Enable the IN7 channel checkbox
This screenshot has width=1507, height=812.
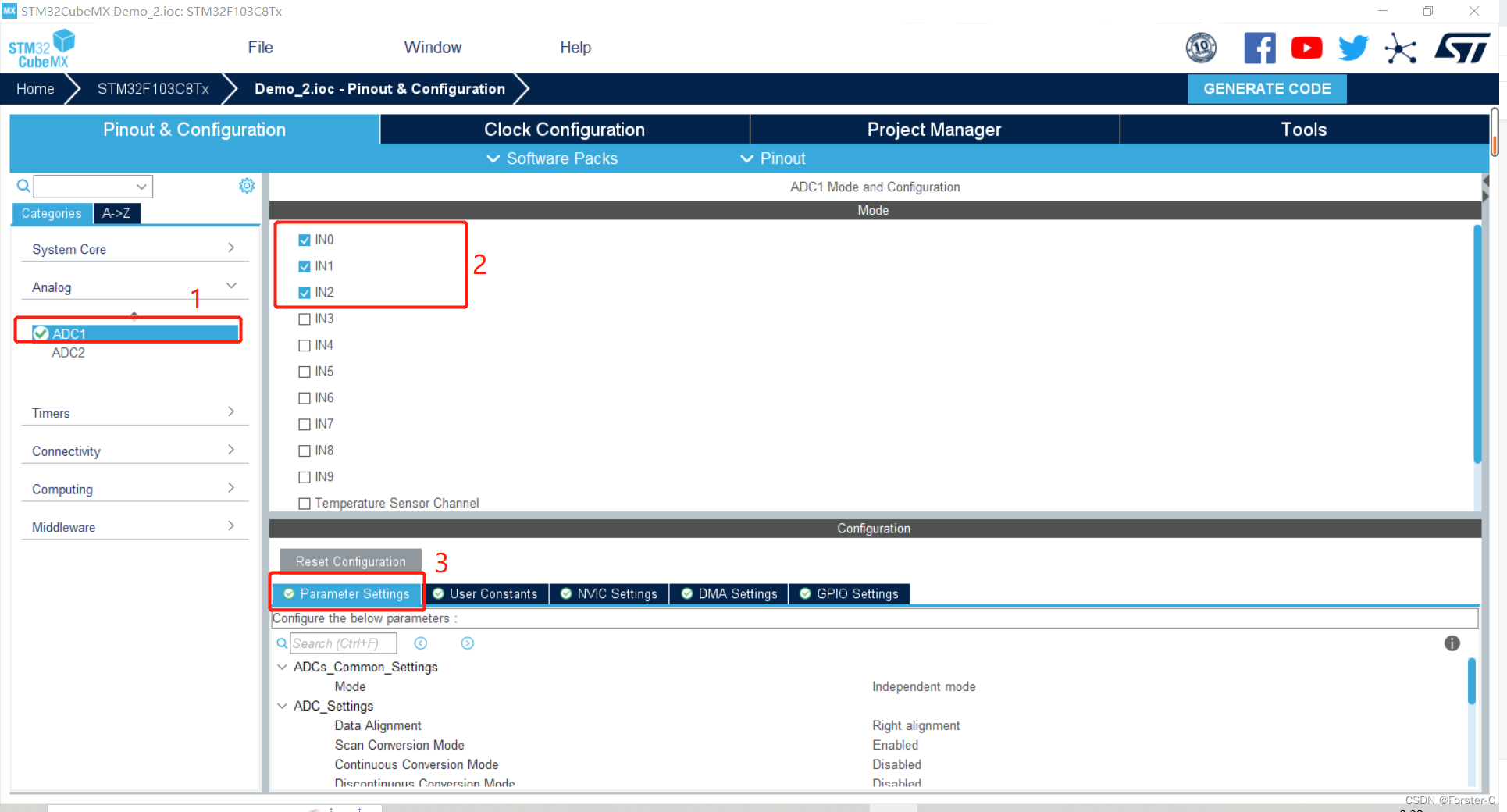(305, 425)
